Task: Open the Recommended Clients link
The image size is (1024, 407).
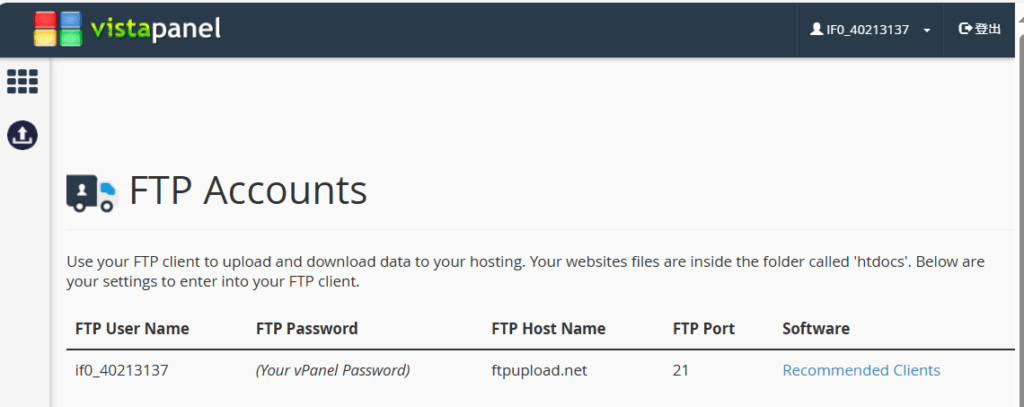Action: (861, 370)
